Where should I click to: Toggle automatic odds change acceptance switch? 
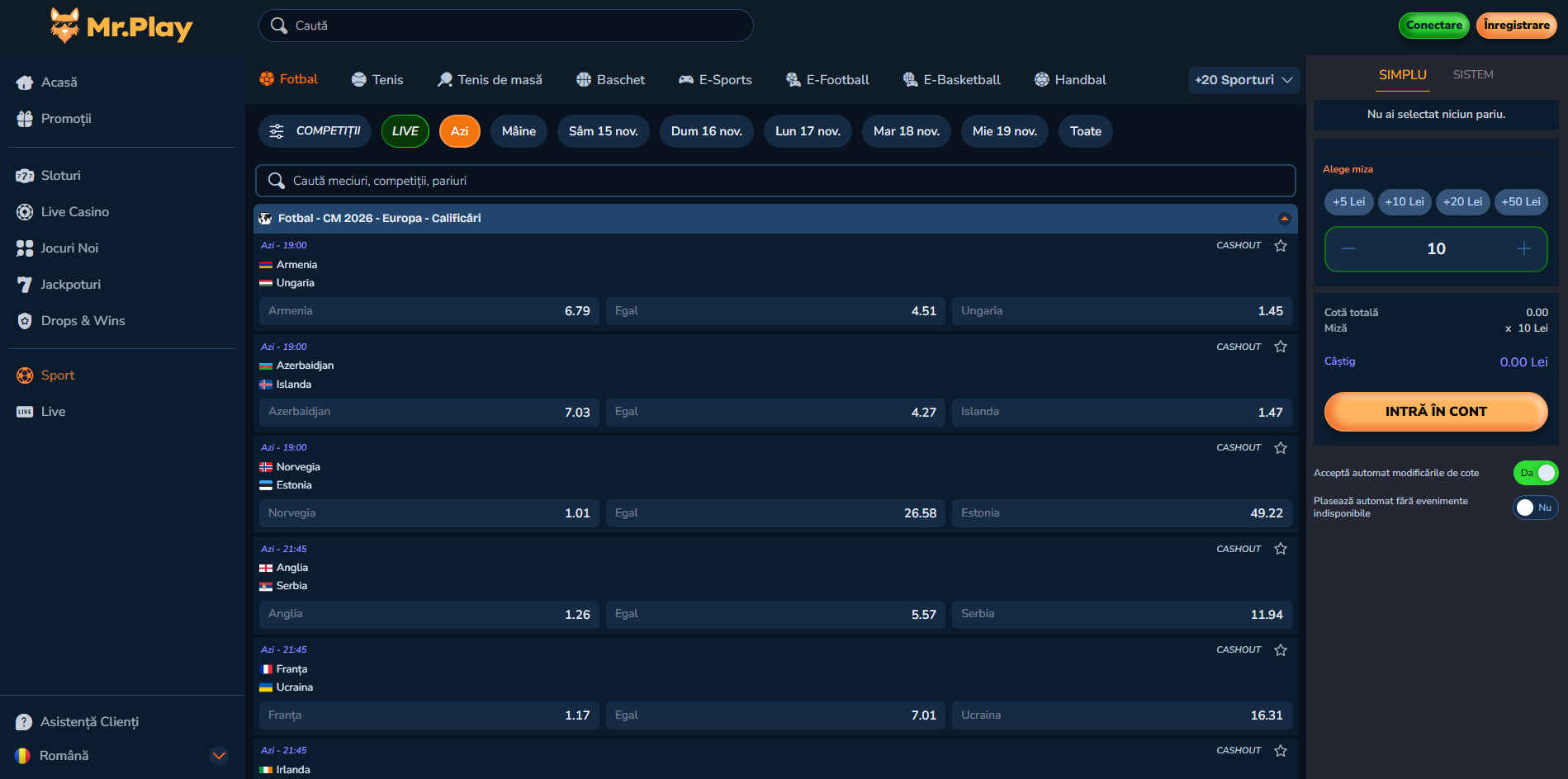point(1535,473)
